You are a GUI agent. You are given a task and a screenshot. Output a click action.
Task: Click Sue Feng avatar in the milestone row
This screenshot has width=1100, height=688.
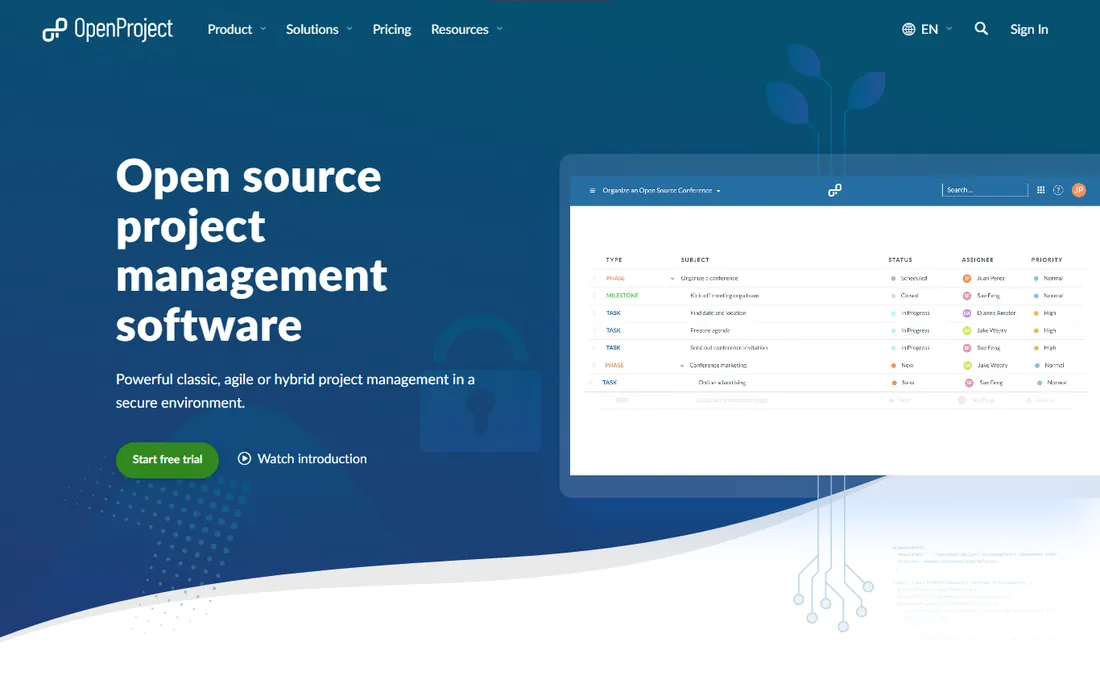click(967, 296)
